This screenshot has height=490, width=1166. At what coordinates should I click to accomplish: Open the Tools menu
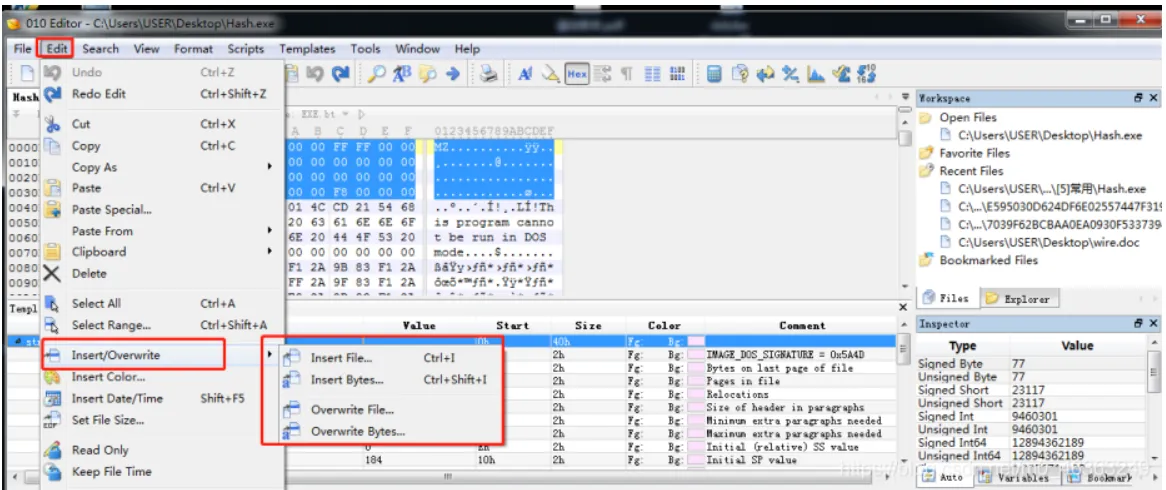click(365, 49)
